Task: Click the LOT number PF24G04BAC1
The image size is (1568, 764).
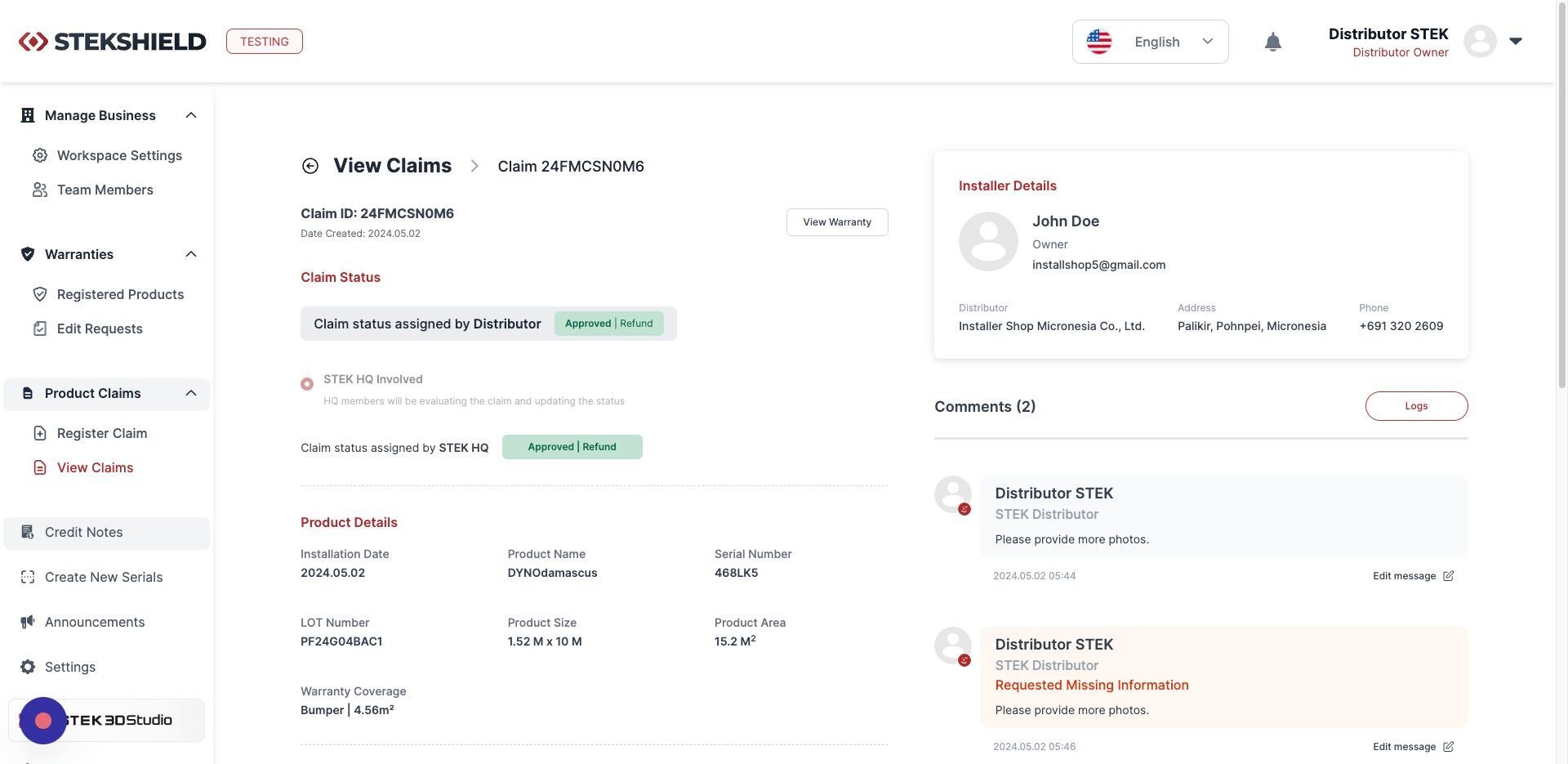Action: (341, 641)
